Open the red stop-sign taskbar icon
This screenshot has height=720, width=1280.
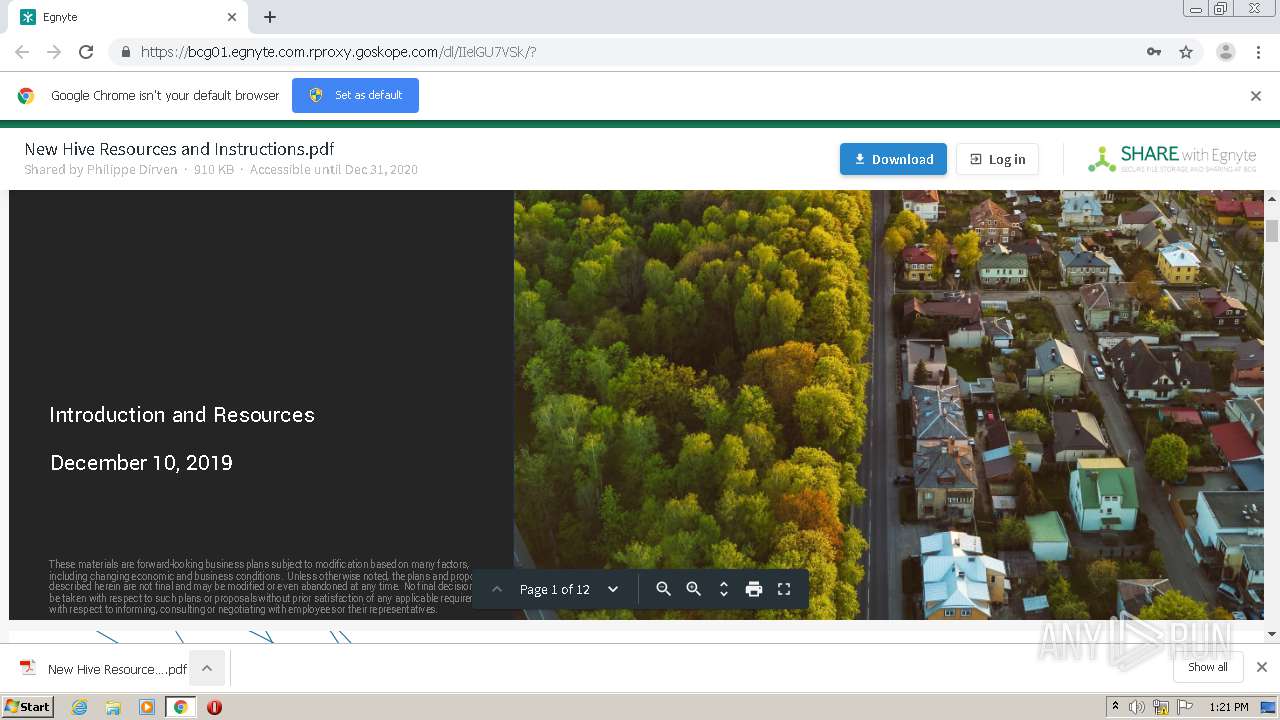(214, 707)
